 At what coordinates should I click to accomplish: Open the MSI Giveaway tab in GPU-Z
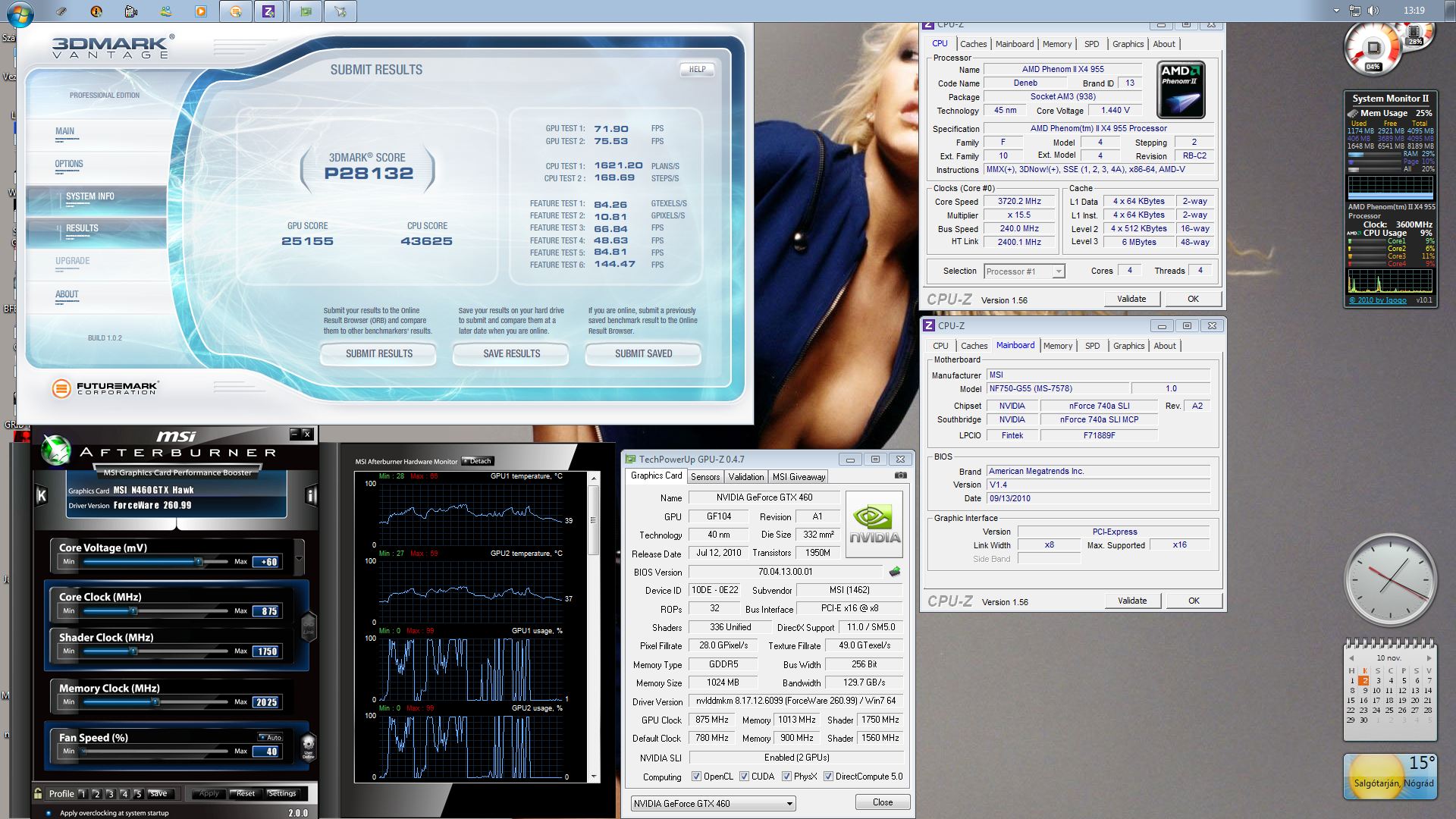799,477
